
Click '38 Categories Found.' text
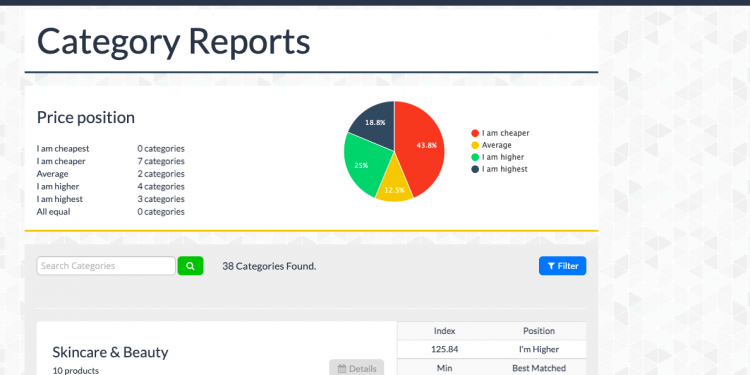pyautogui.click(x=269, y=266)
